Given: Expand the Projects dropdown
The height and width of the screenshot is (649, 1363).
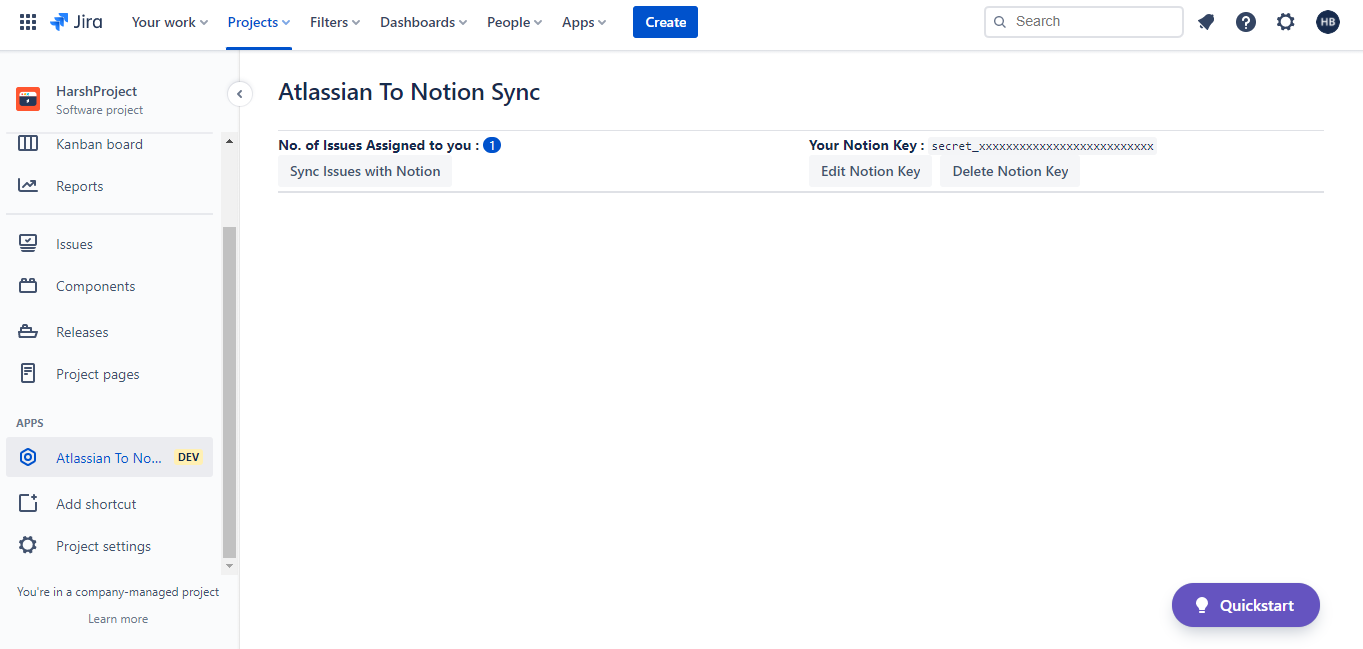Looking at the screenshot, I should (x=259, y=22).
